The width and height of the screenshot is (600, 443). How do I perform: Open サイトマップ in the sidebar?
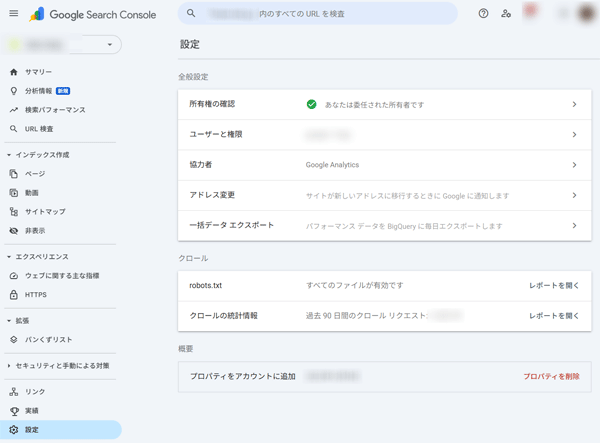click(44, 212)
